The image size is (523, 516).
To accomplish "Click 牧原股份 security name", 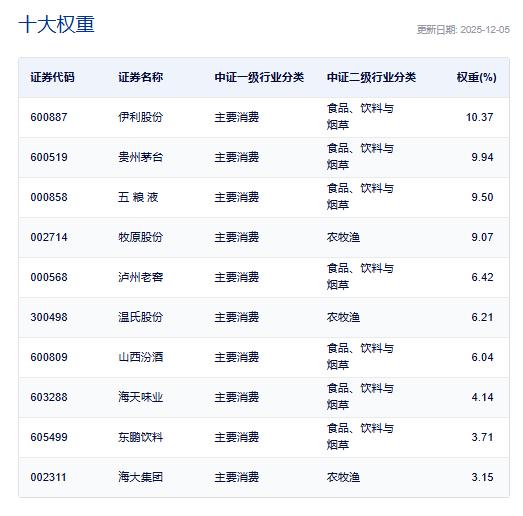I will 140,237.
